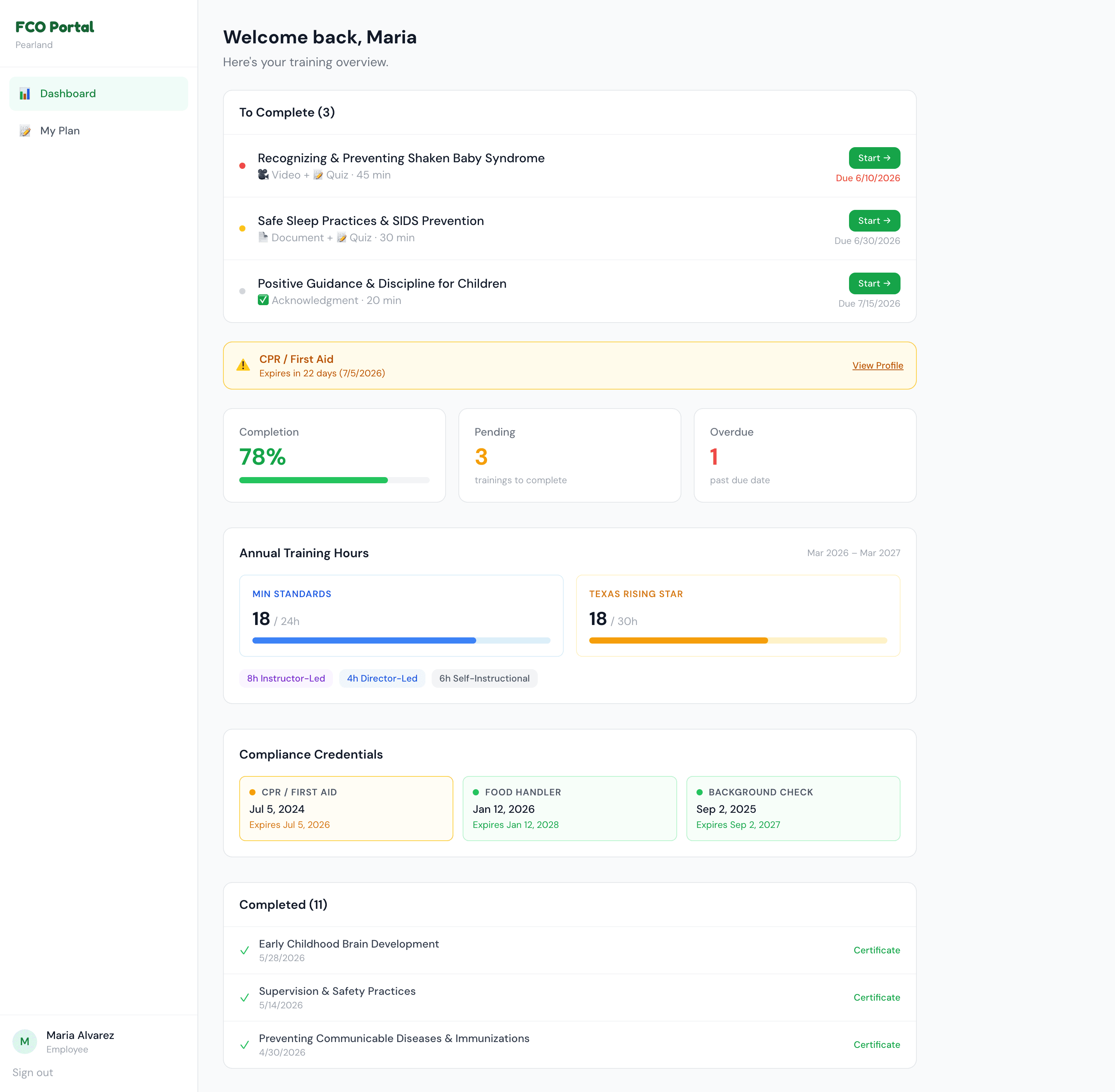Click the Maria Alvarez user name
The image size is (1115, 1092).
pos(80,1035)
